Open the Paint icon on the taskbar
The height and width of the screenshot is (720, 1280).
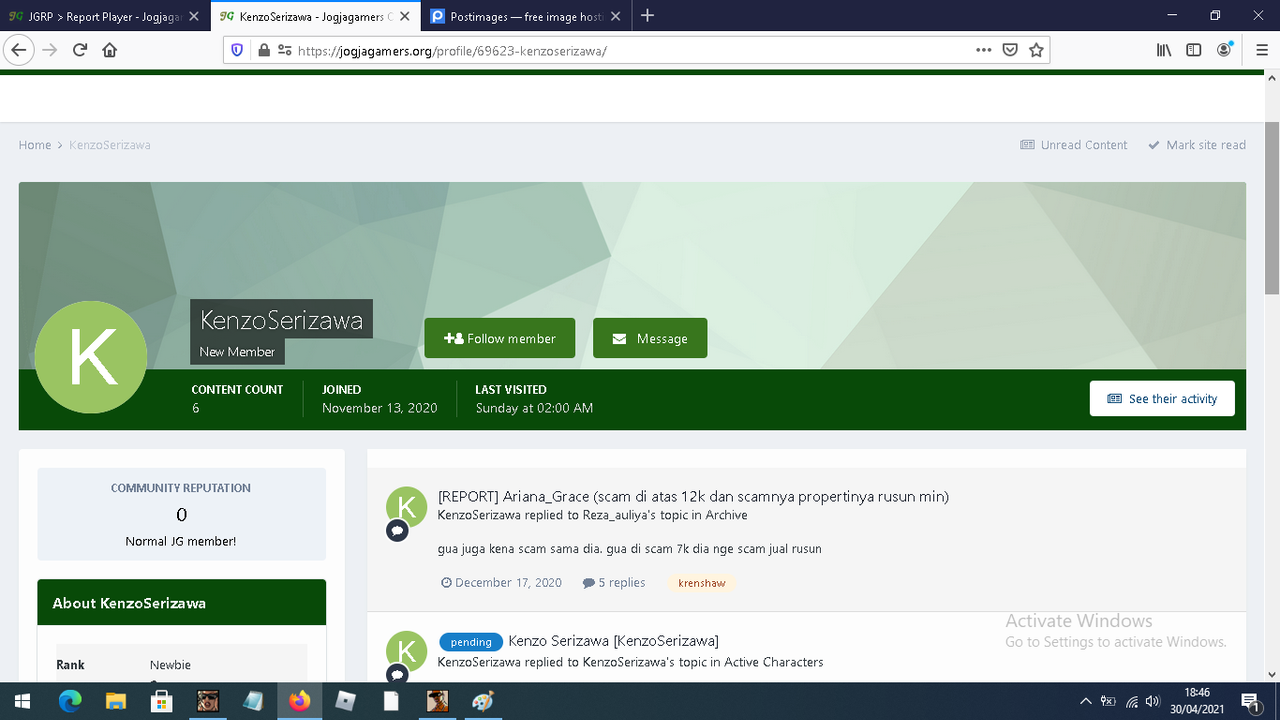pyautogui.click(x=483, y=701)
